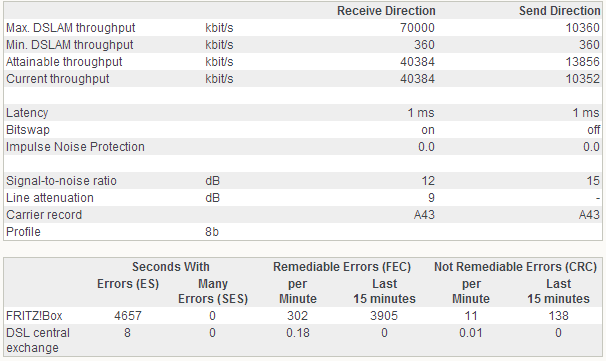Click the Line attenuation row label

pos(50,198)
